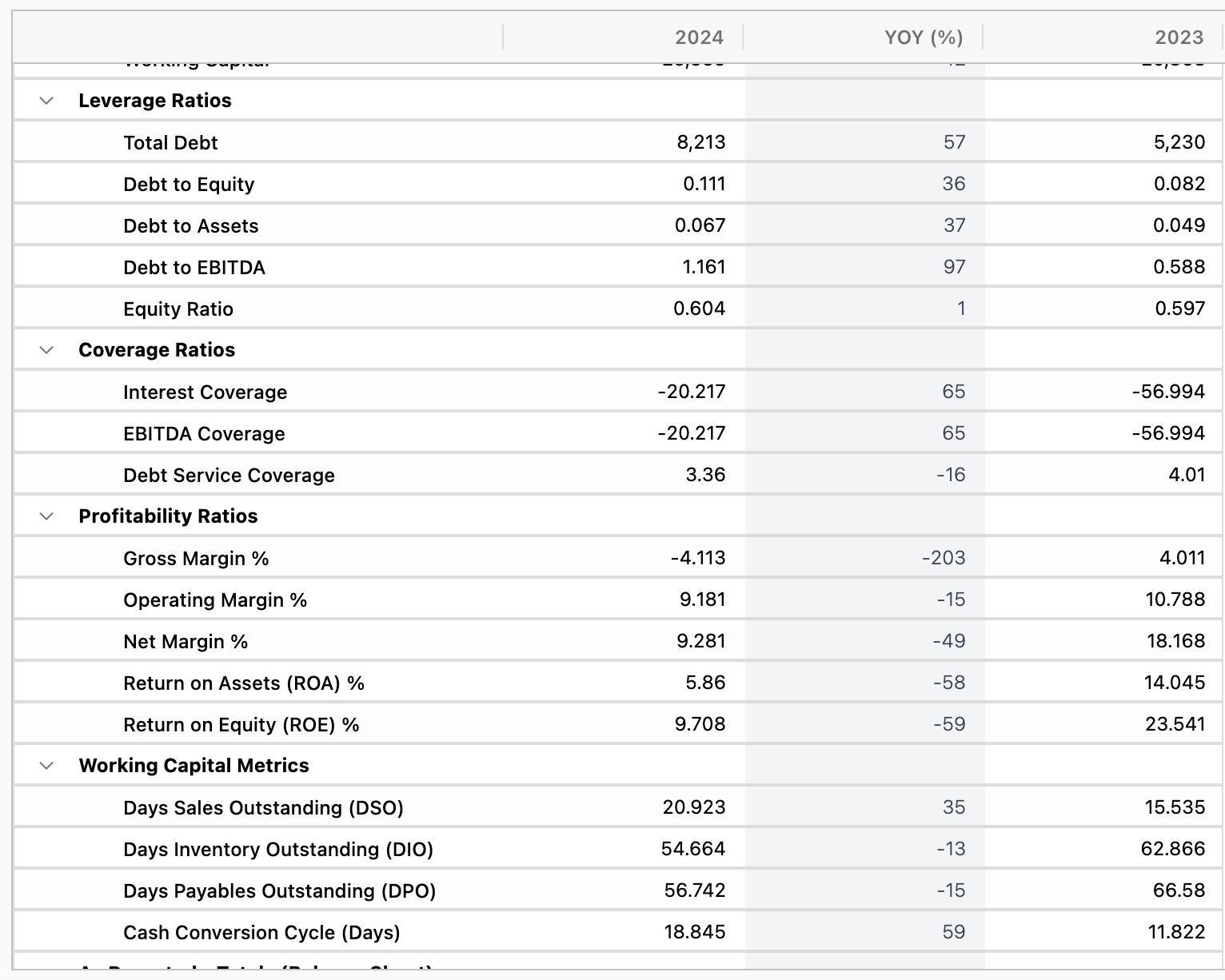Click the Equity Ratio 2024 value 0.604
Screen dimensions: 1225x980
[x=699, y=309]
